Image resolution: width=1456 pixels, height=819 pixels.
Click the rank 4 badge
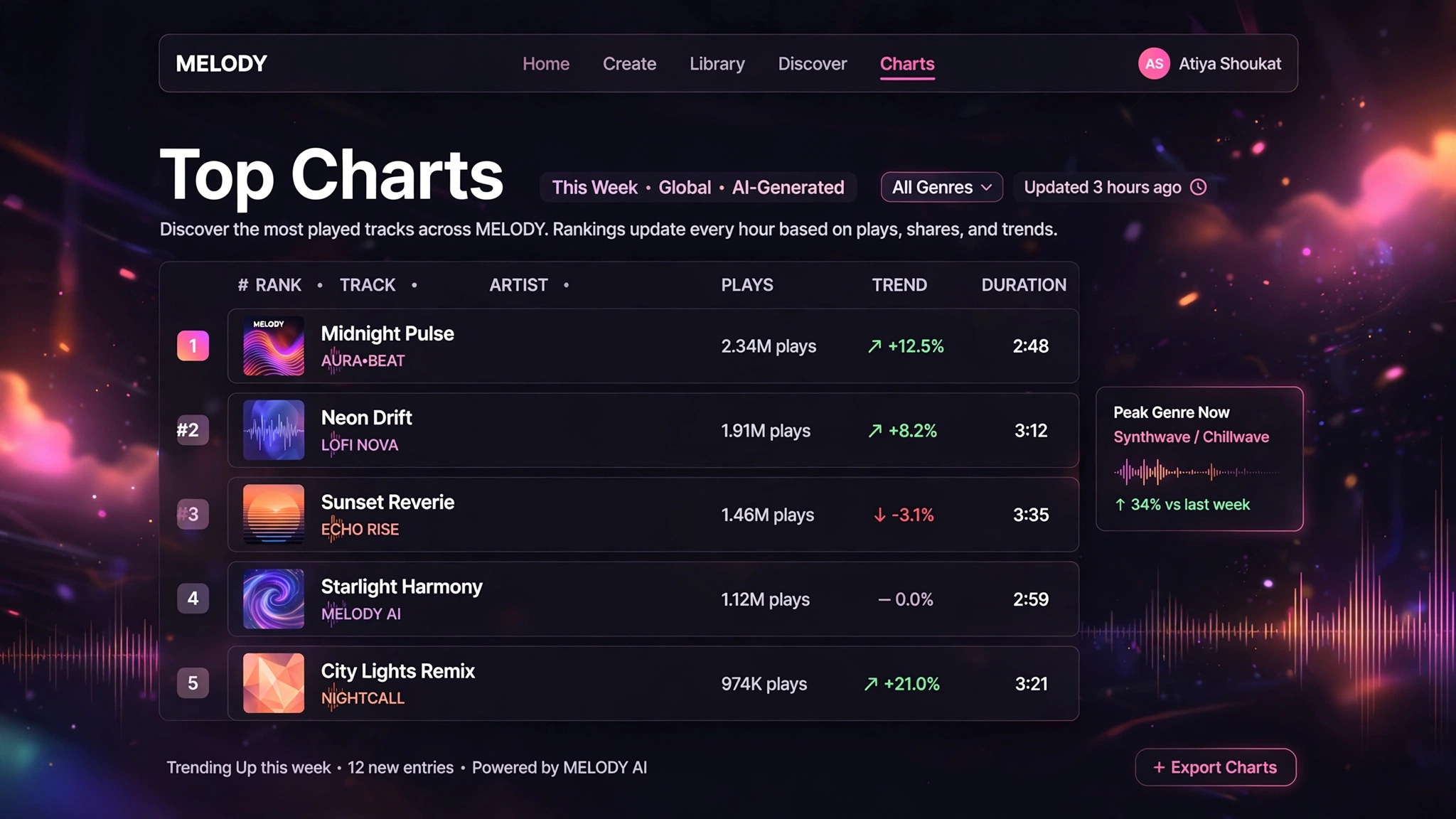[x=193, y=599]
